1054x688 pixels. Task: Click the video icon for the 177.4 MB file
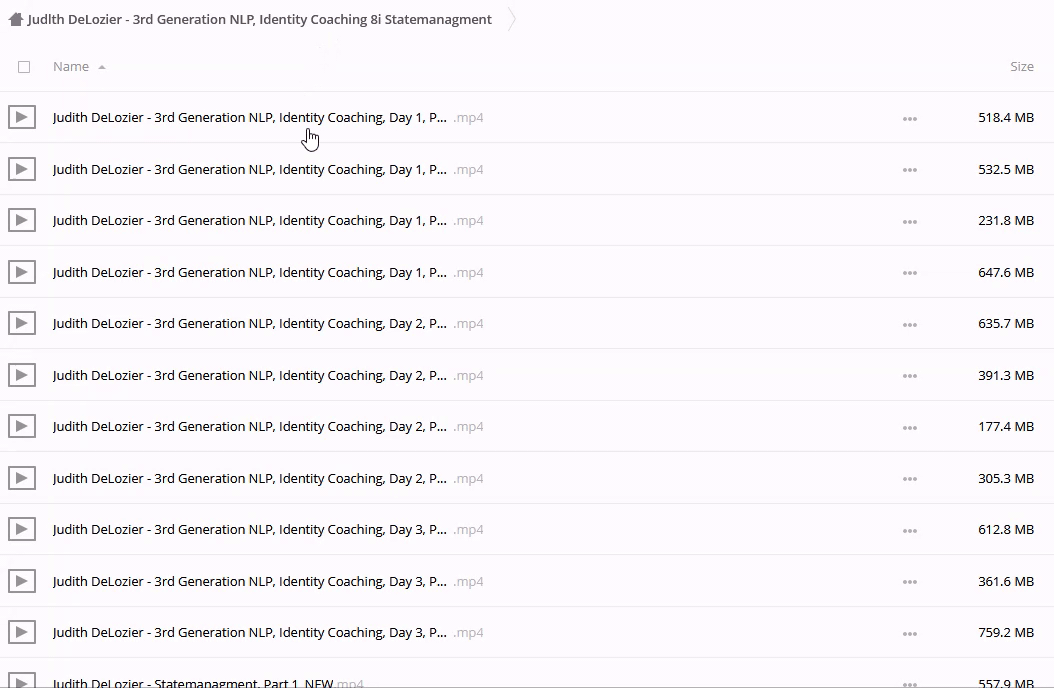click(22, 427)
